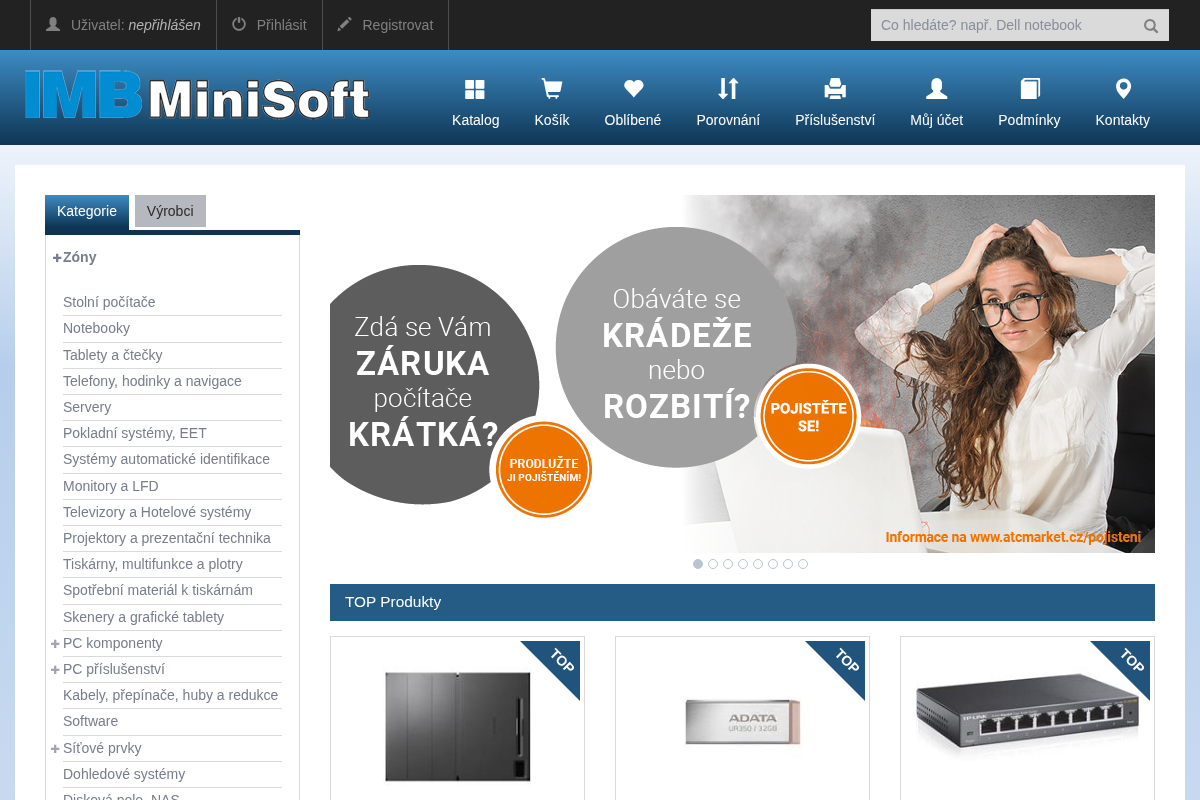Click the search magnifier icon

tap(1151, 26)
